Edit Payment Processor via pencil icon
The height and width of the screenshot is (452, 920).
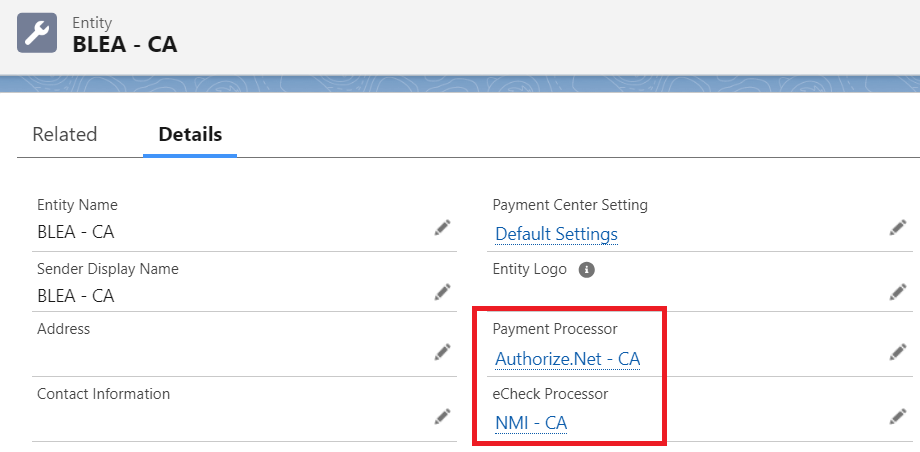click(x=897, y=352)
